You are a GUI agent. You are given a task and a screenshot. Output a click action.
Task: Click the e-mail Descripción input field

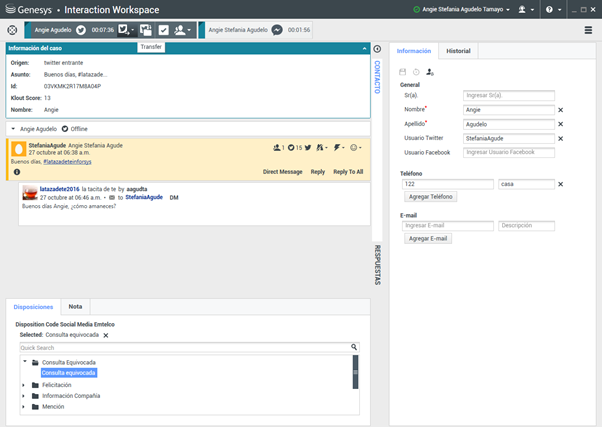pos(526,226)
